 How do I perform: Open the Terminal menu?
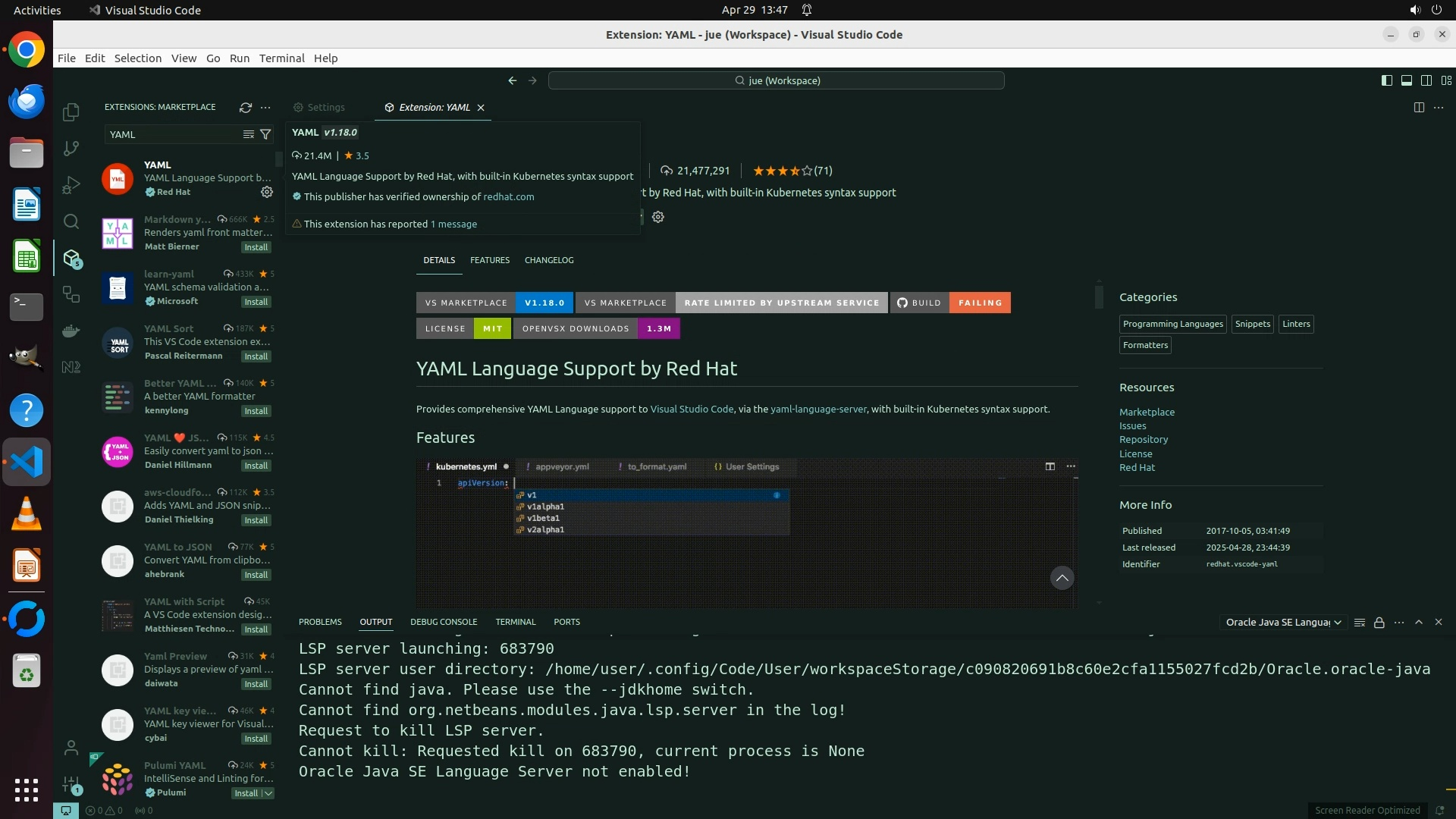tap(281, 58)
